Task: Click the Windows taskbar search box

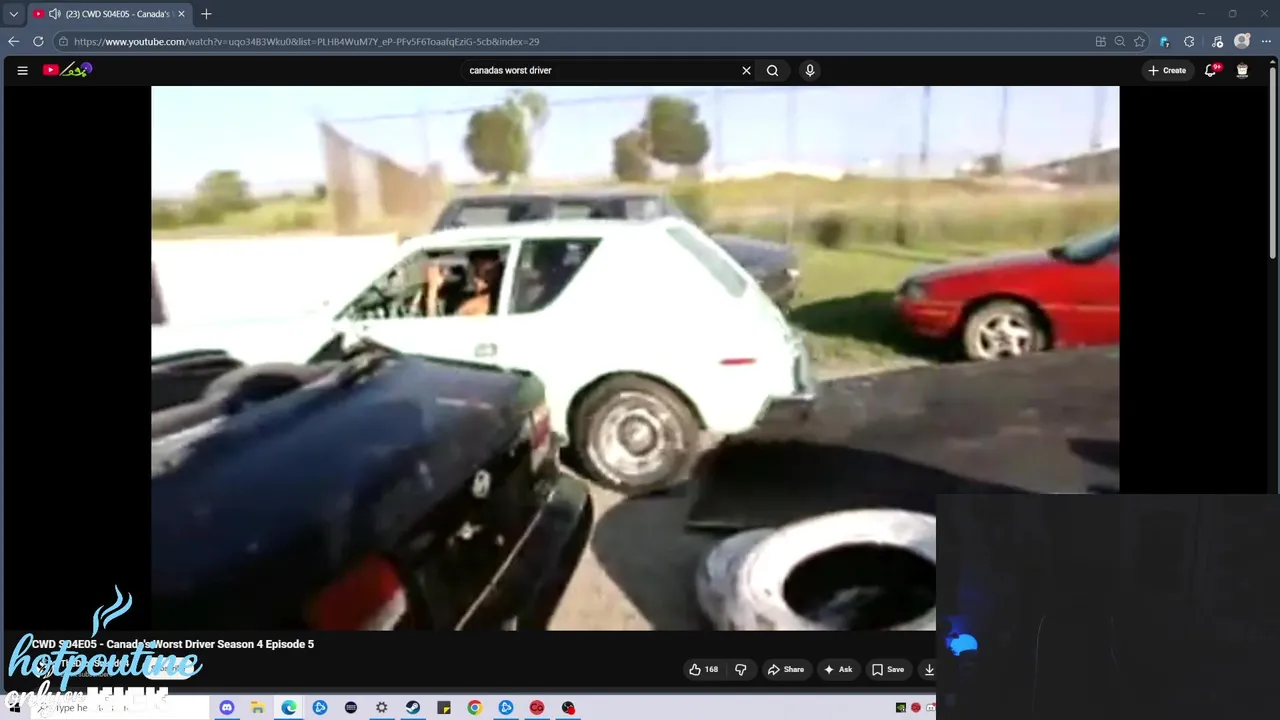Action: tap(120, 708)
